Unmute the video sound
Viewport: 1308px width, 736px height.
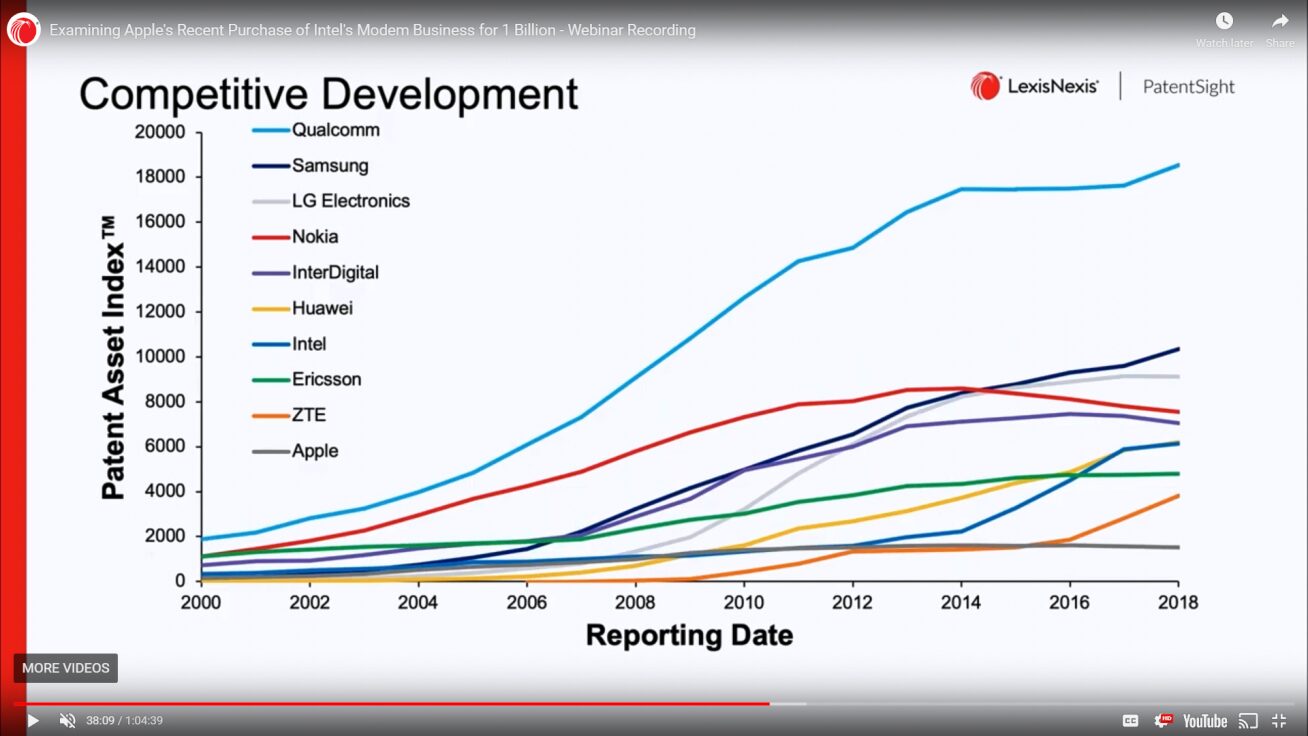[67, 720]
